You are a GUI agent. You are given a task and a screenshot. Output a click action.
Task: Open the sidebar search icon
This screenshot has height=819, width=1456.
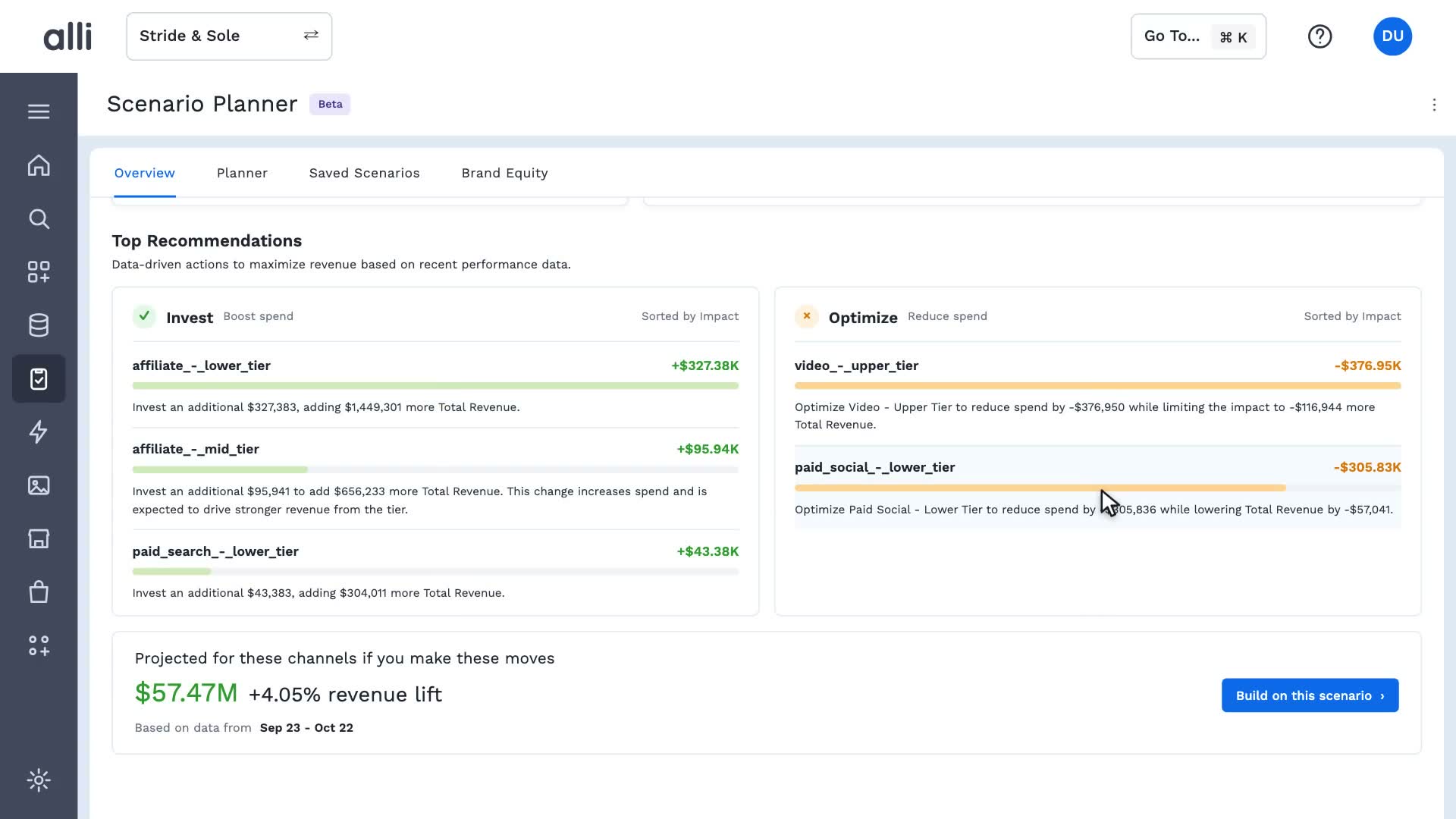click(39, 219)
